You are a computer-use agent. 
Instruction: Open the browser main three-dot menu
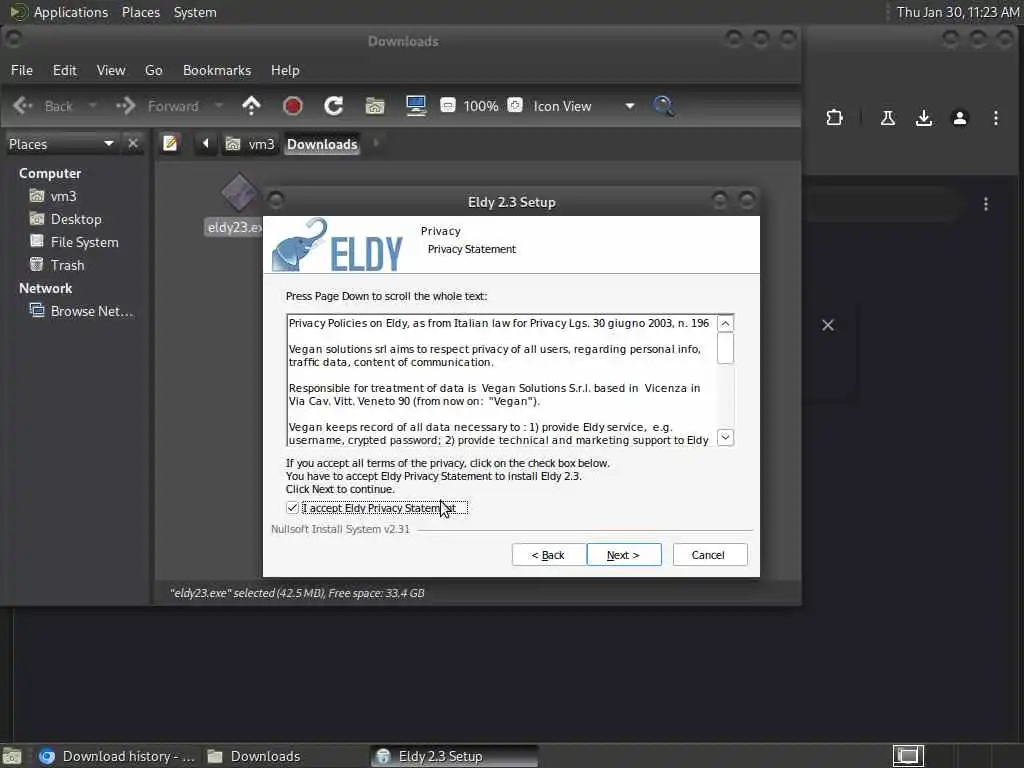pyautogui.click(x=995, y=118)
